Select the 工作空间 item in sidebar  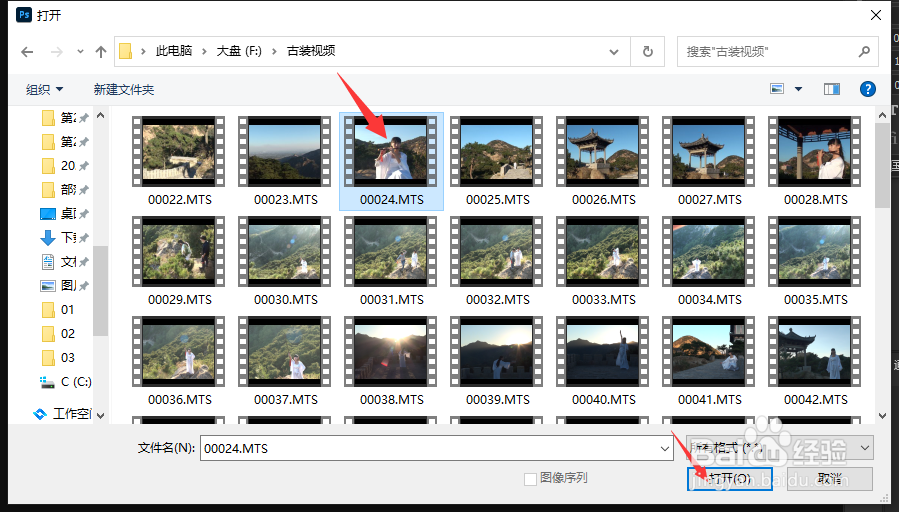coord(62,413)
